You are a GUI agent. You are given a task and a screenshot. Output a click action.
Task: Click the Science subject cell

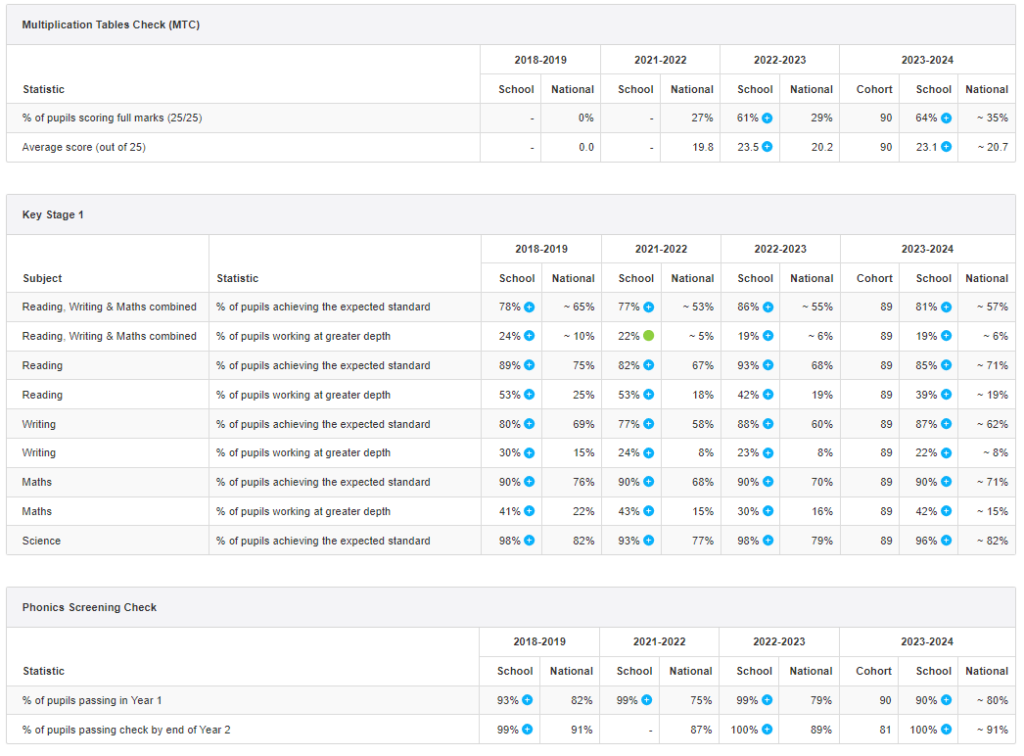pos(41,541)
